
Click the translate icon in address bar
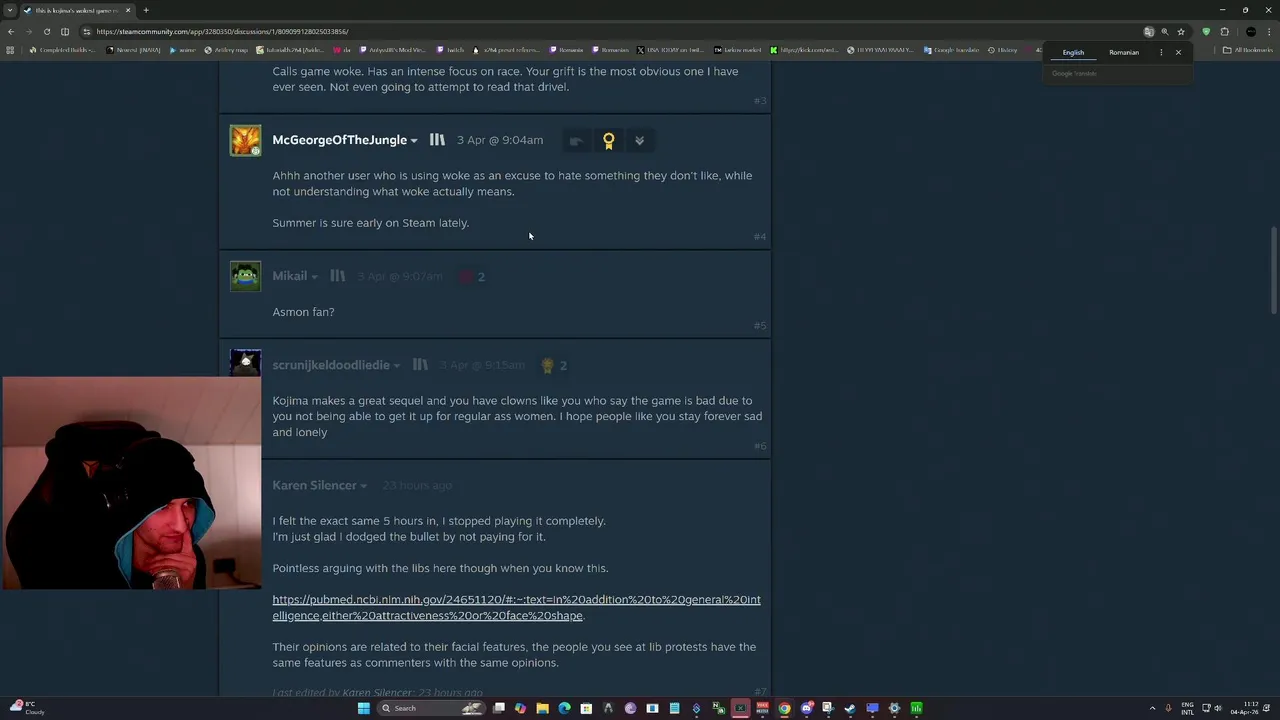click(x=1149, y=31)
